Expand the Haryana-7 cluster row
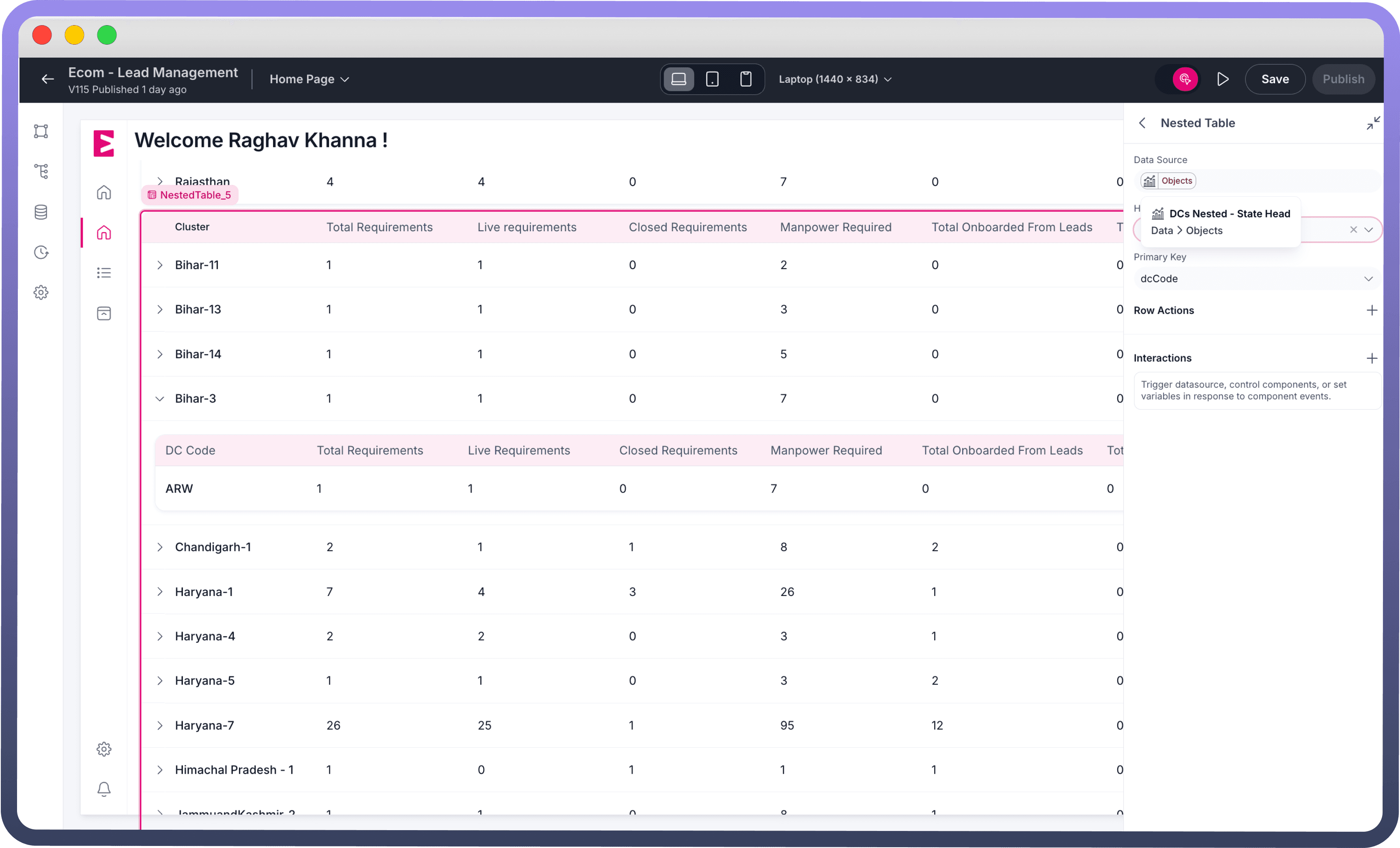1400x848 pixels. click(x=160, y=725)
